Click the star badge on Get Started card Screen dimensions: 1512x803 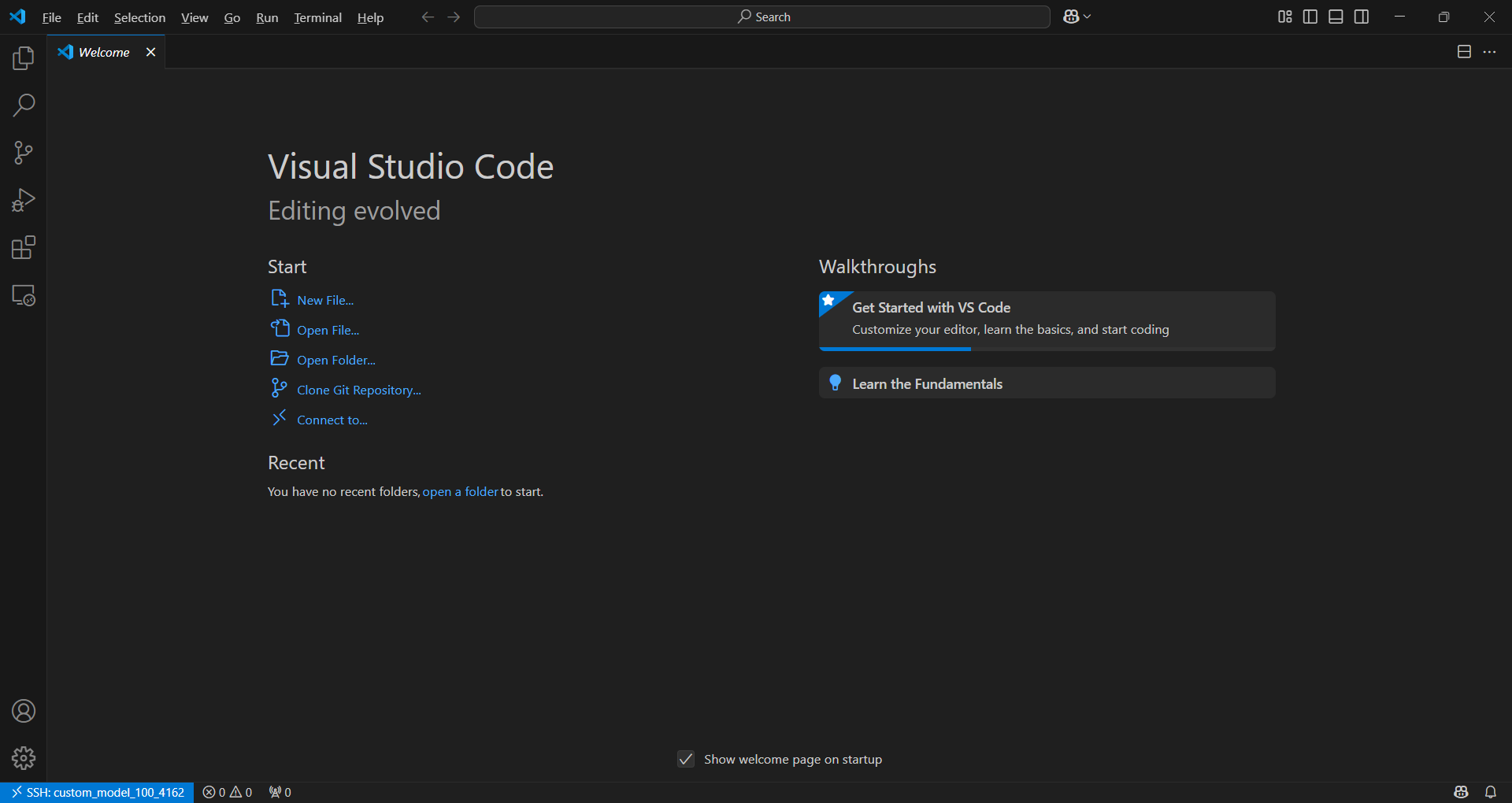pos(828,300)
